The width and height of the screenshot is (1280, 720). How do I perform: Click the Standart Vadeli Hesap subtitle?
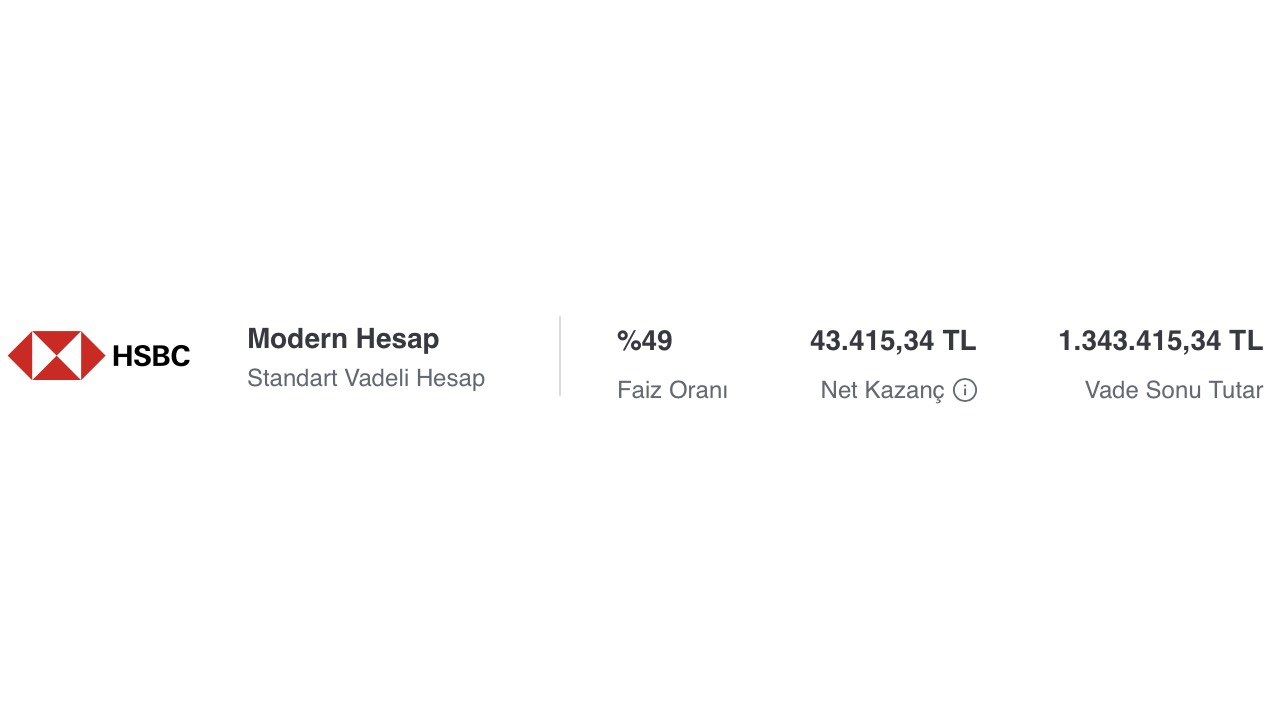[x=366, y=378]
